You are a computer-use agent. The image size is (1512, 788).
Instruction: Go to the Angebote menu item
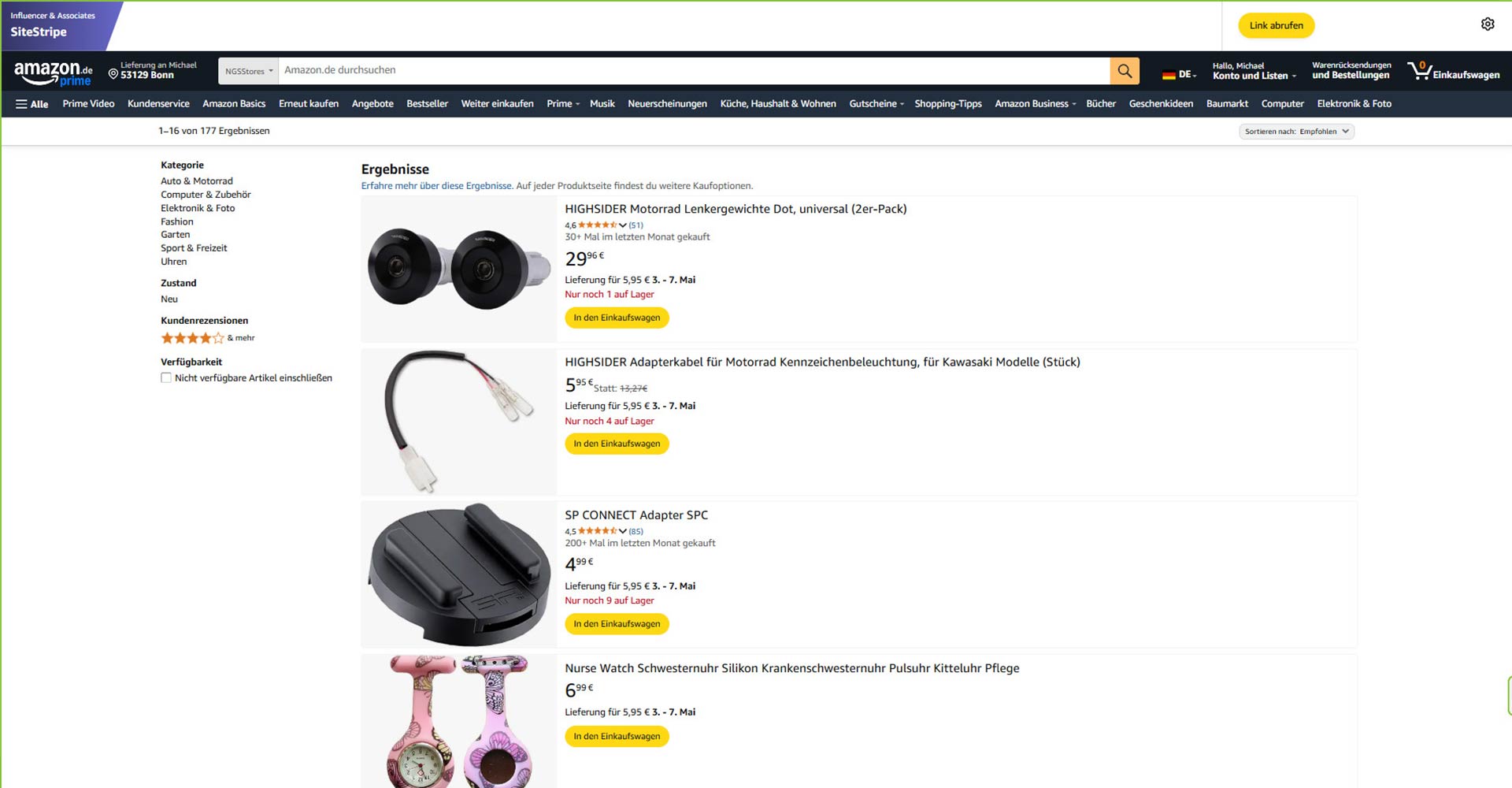coord(372,104)
